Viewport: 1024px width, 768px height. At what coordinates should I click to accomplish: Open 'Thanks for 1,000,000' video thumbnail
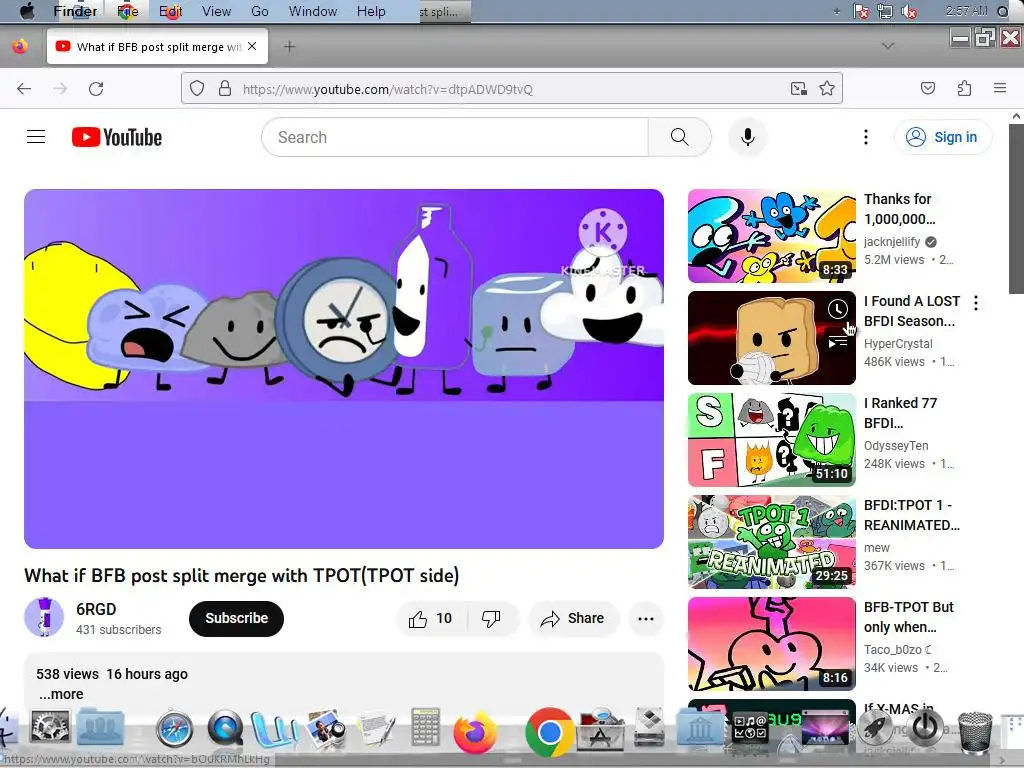(x=772, y=236)
